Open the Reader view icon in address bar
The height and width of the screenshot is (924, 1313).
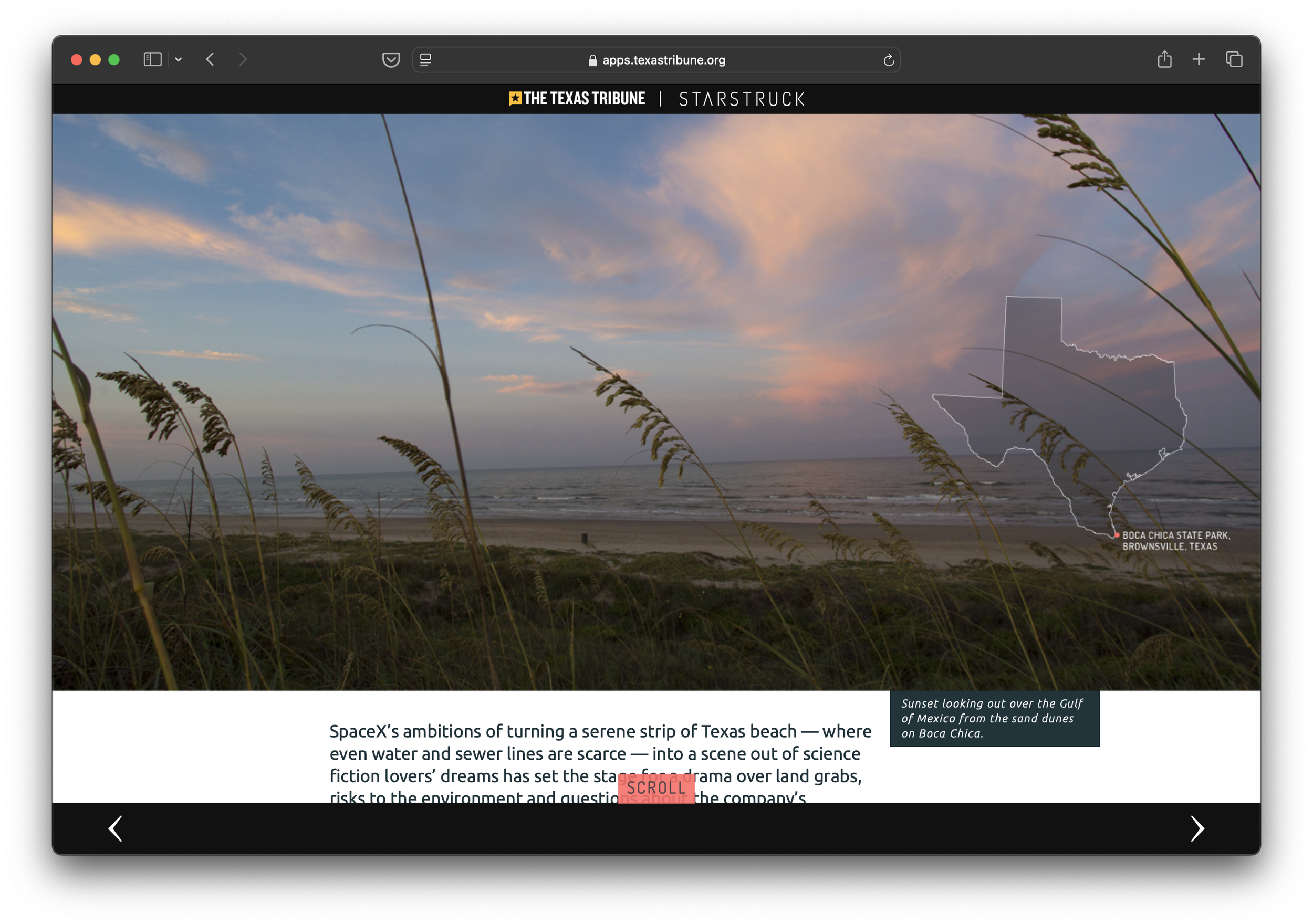(425, 59)
